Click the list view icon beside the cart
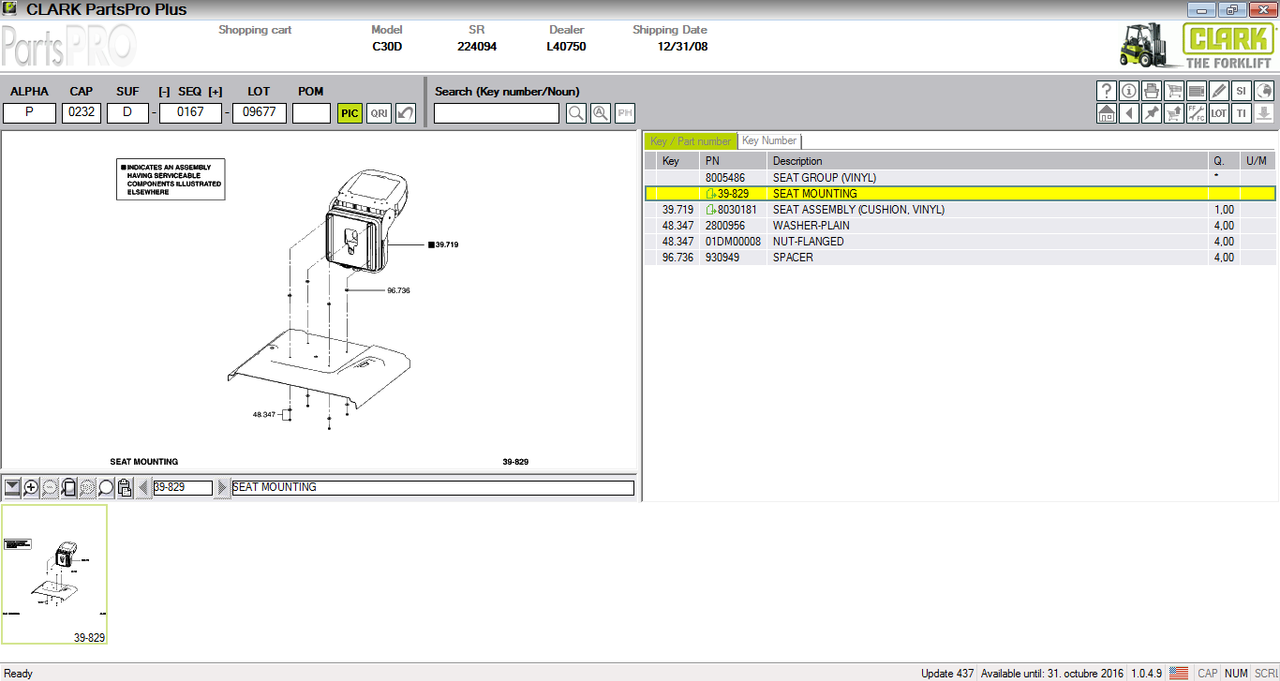Viewport: 1280px width, 681px height. (1196, 91)
